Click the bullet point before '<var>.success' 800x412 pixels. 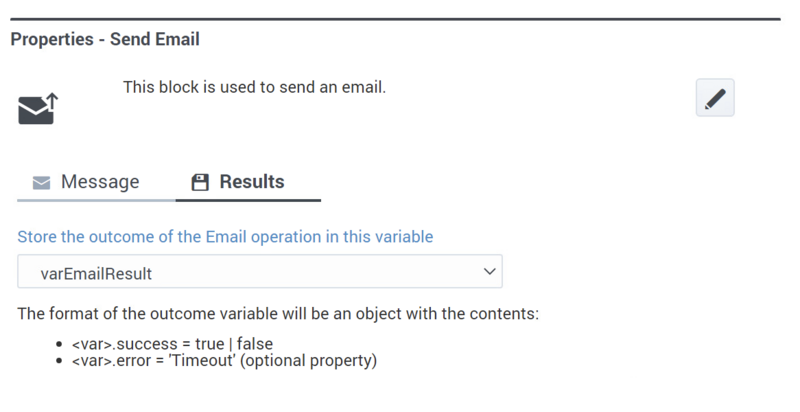[60, 344]
